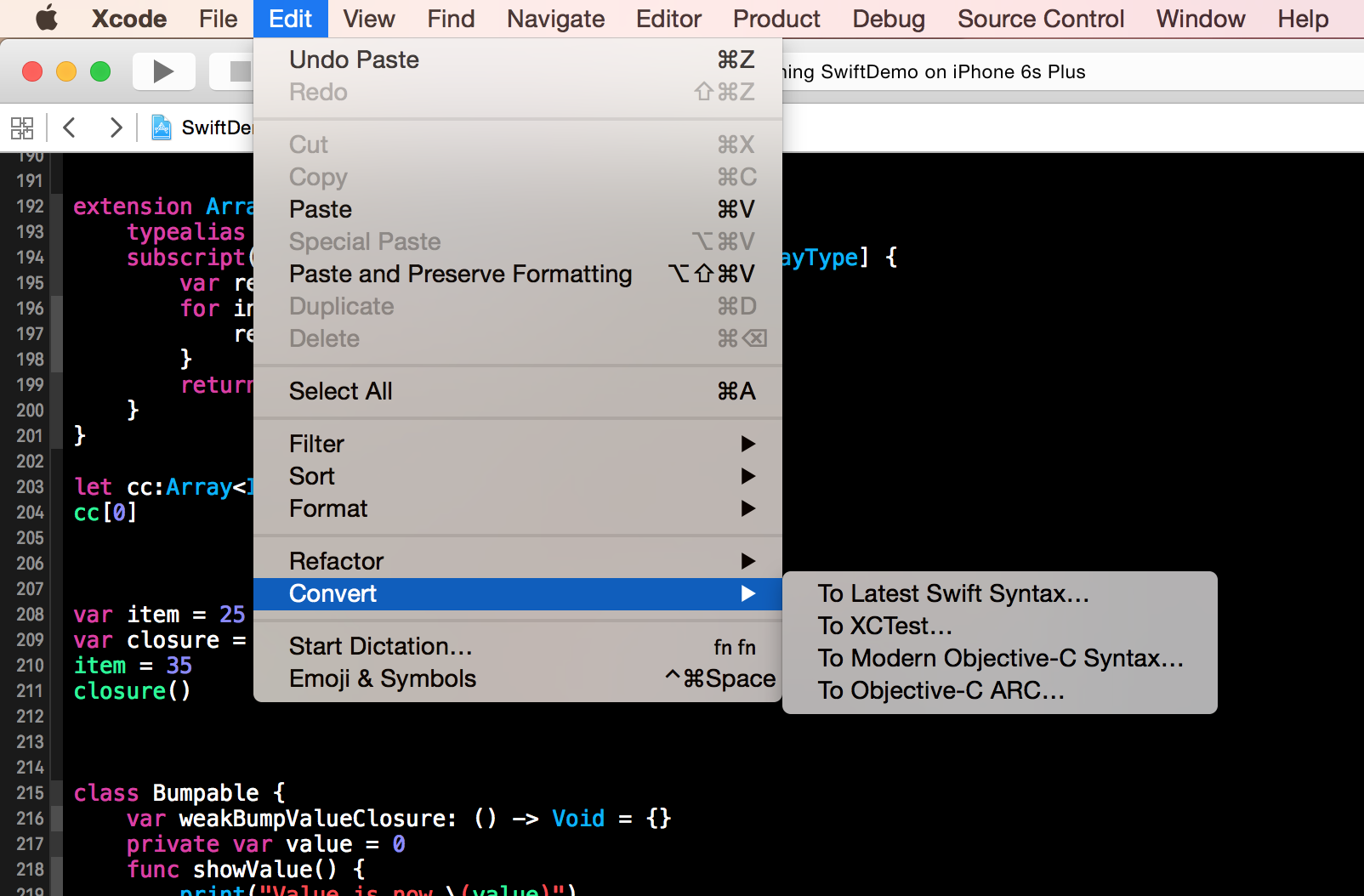Choose Start Dictation…
1364x896 pixels.
[518, 646]
